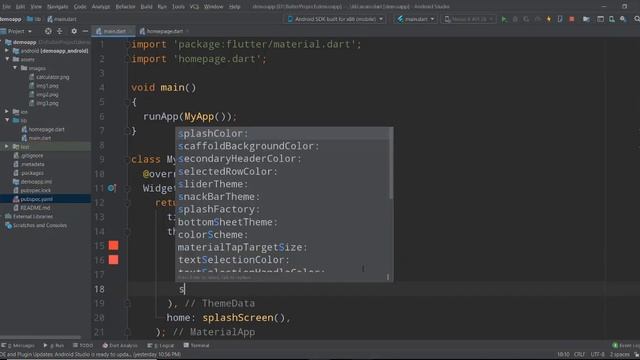
Task: Click the lib breadcrumb in navigation bar
Action: point(34,19)
